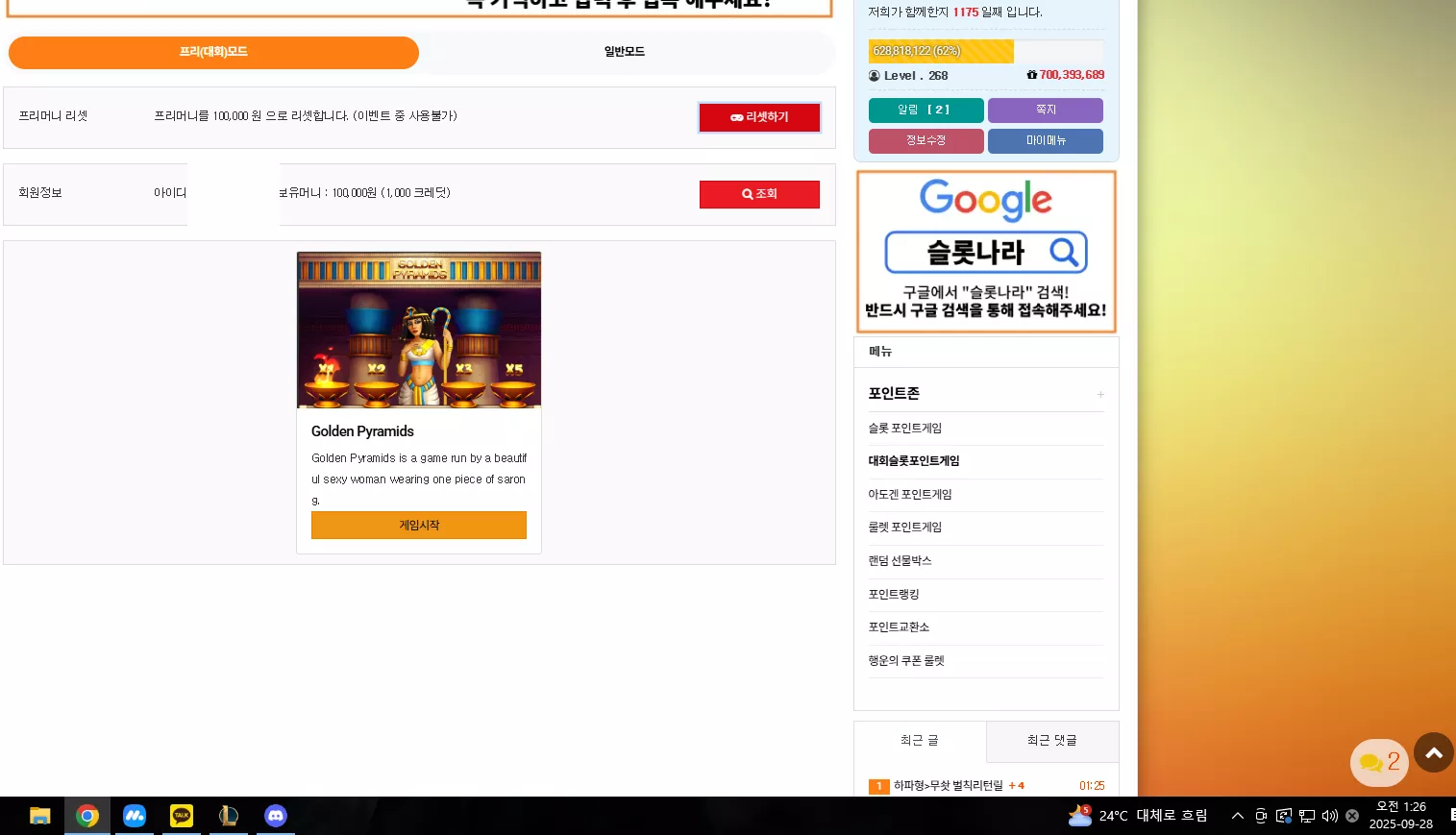Switch to 일반모드 tab
1456x835 pixels.
(625, 52)
